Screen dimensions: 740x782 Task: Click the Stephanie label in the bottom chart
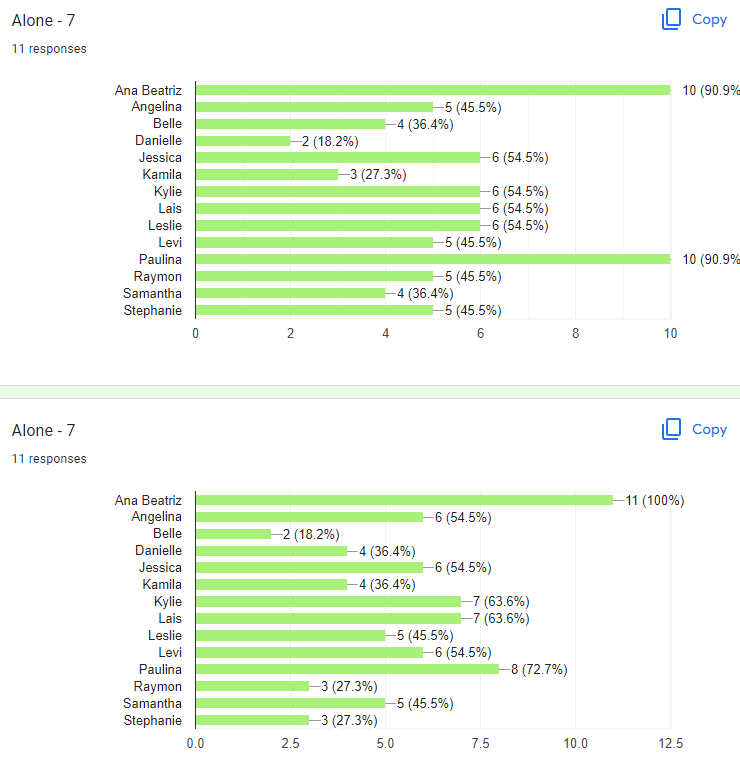tap(153, 721)
